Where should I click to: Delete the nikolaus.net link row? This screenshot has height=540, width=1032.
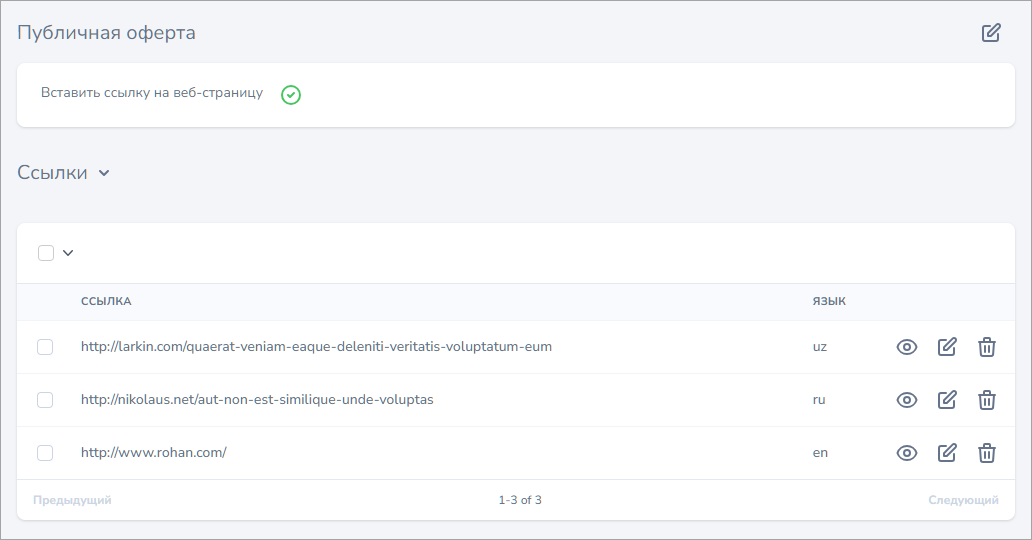(986, 400)
